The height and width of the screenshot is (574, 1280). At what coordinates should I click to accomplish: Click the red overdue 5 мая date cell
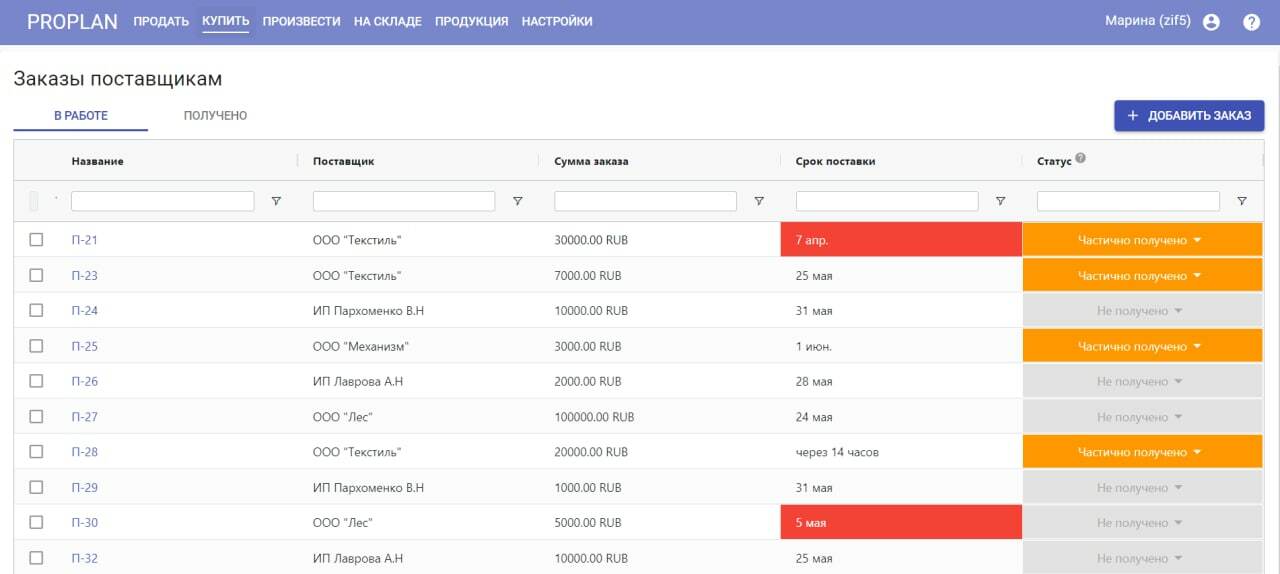901,522
